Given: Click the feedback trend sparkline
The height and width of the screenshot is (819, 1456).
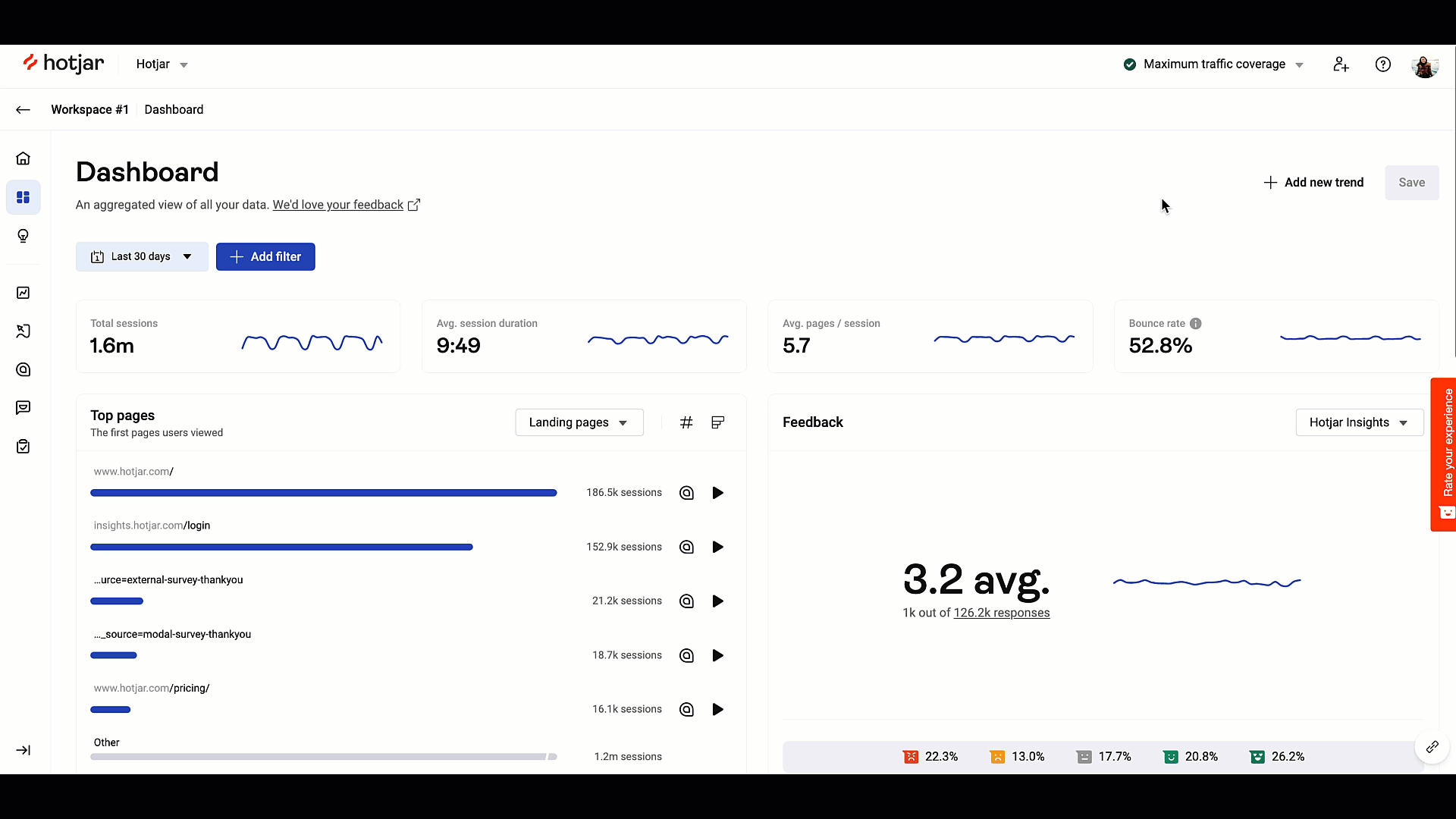Looking at the screenshot, I should tap(1207, 582).
